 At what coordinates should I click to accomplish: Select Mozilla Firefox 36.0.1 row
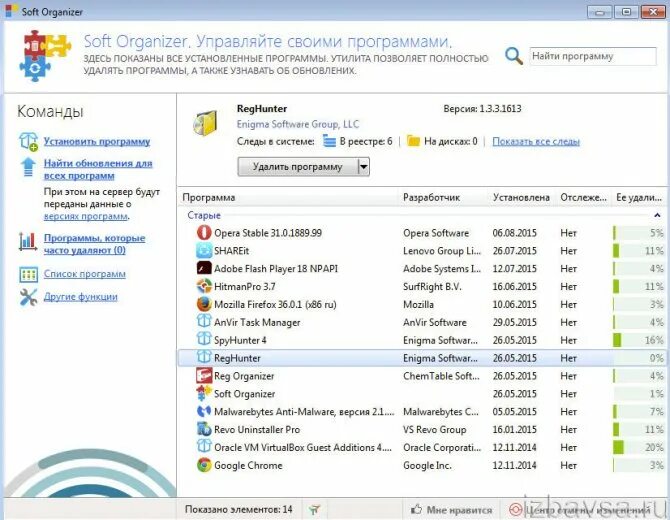(x=422, y=304)
